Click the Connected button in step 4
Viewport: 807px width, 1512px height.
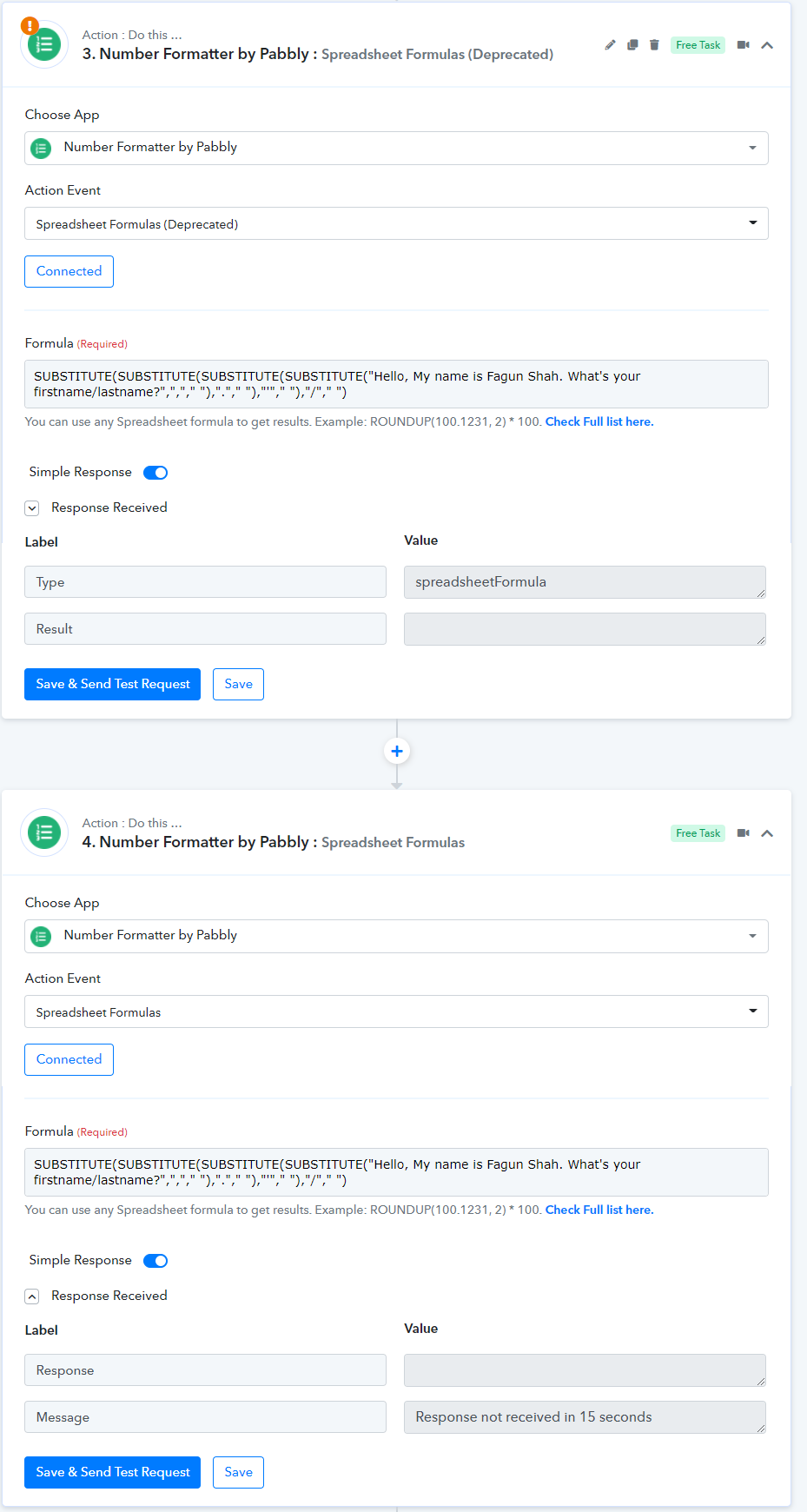pyautogui.click(x=69, y=1059)
